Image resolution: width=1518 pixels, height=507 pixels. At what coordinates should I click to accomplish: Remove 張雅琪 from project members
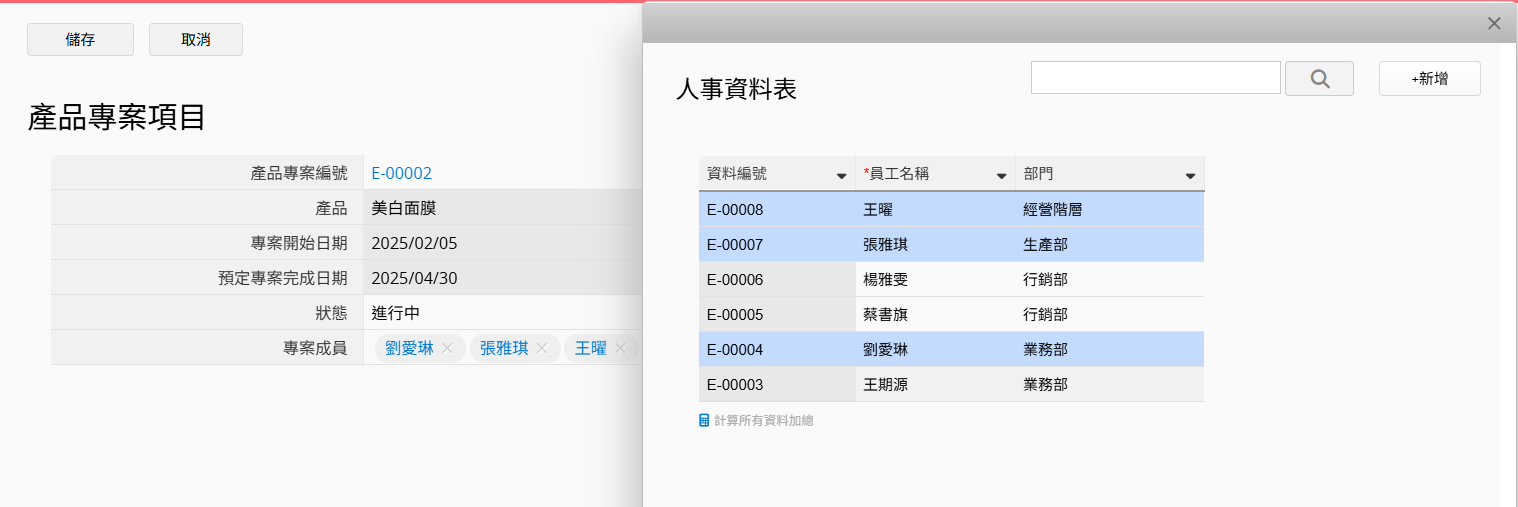(542, 348)
